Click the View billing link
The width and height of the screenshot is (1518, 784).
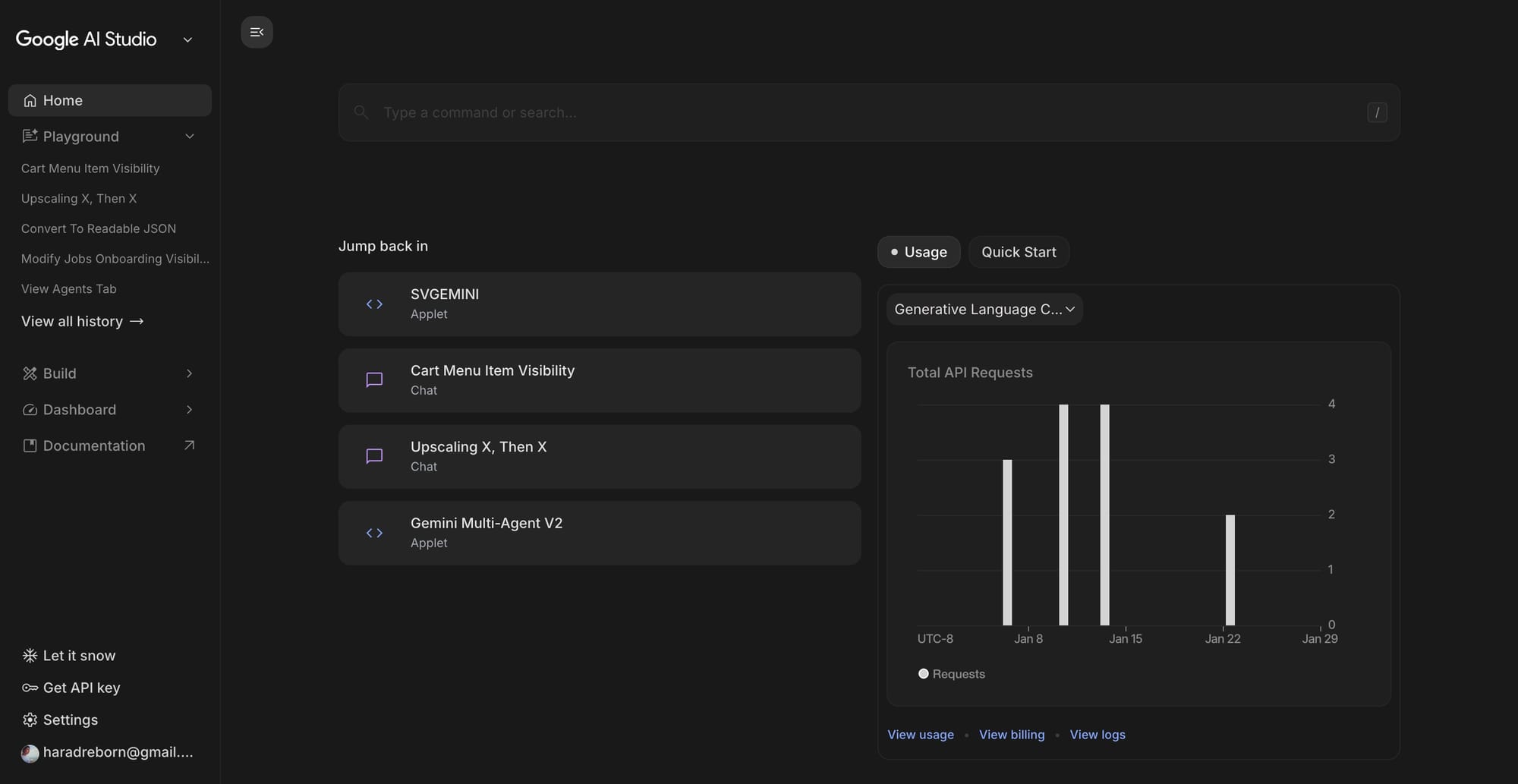(1012, 735)
